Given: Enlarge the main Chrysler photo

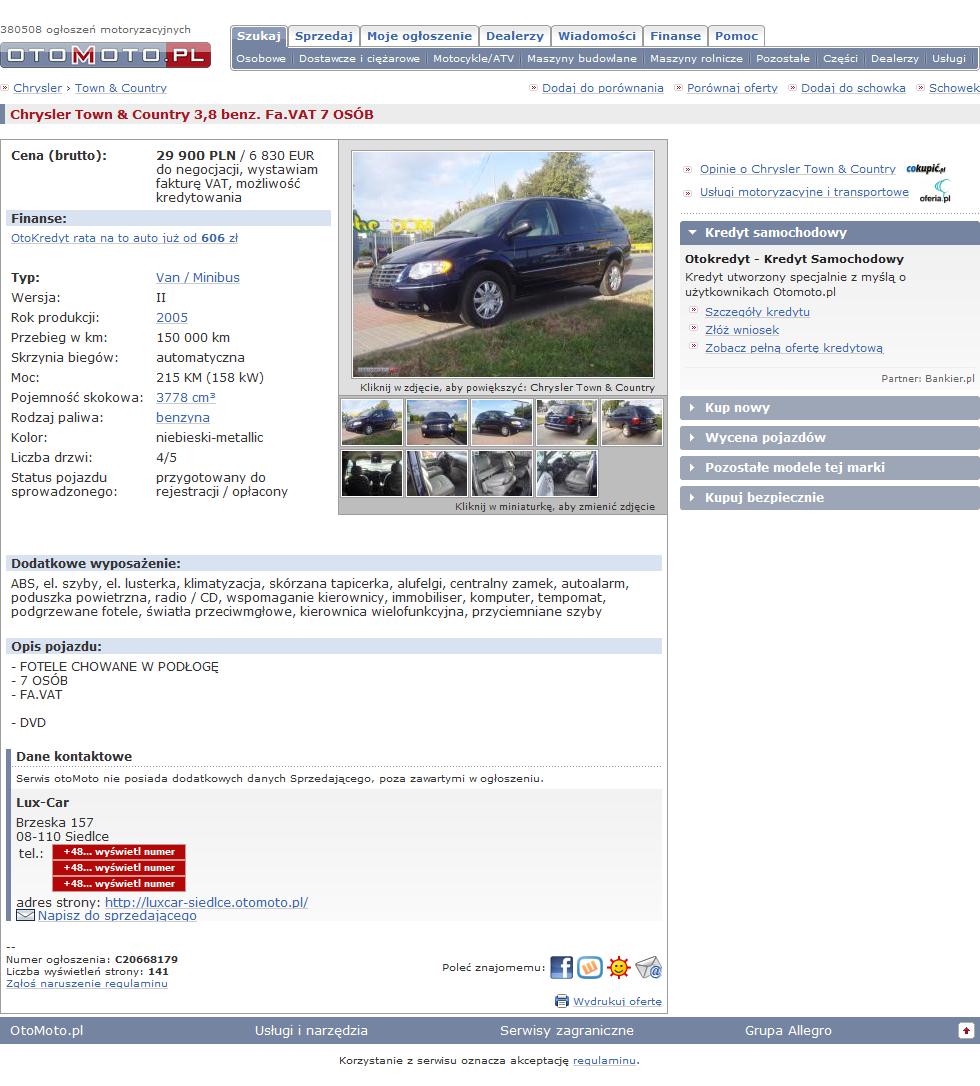Looking at the screenshot, I should (503, 264).
